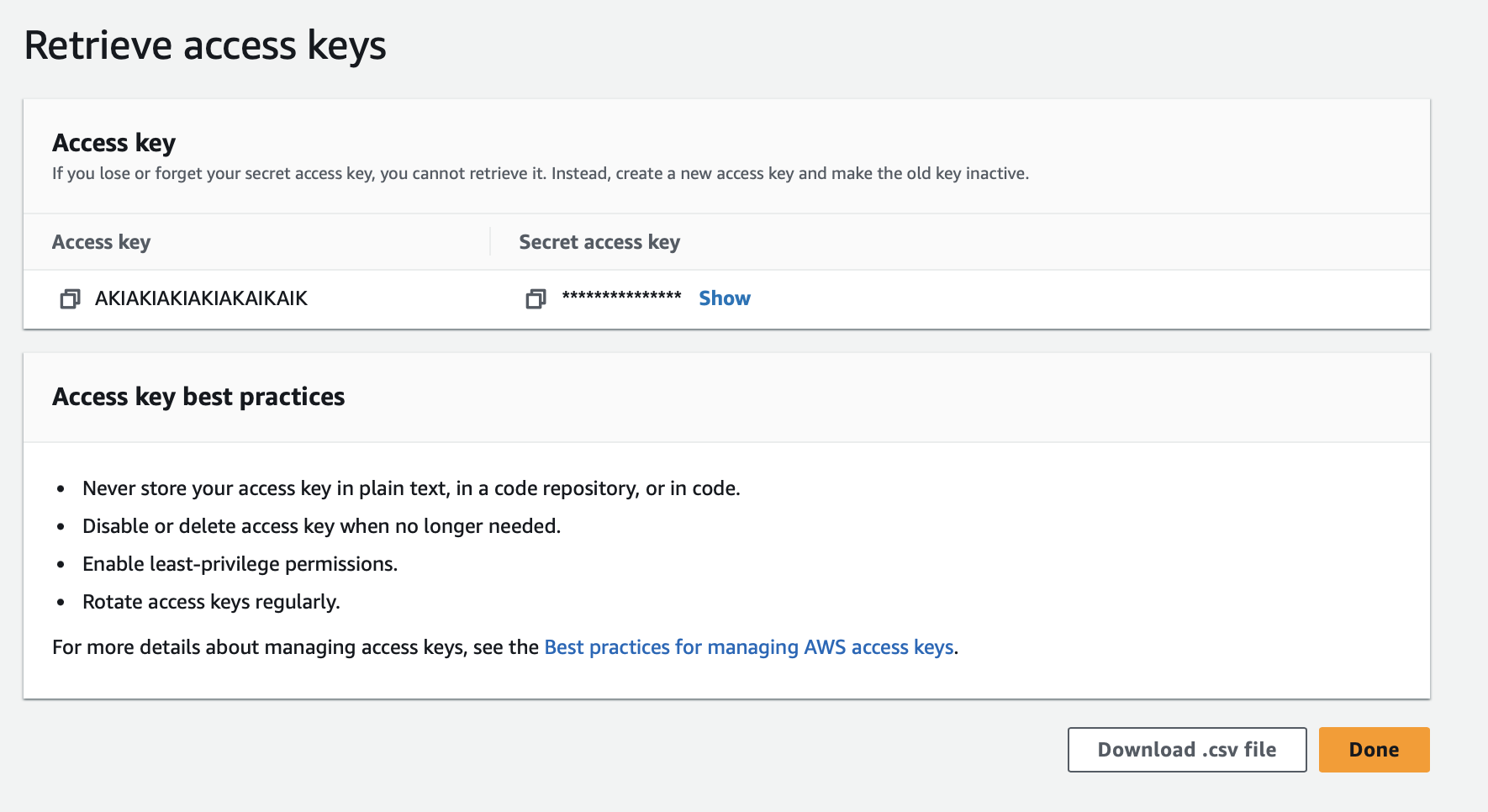Click the Access key column header
The height and width of the screenshot is (812, 1488).
(x=101, y=242)
